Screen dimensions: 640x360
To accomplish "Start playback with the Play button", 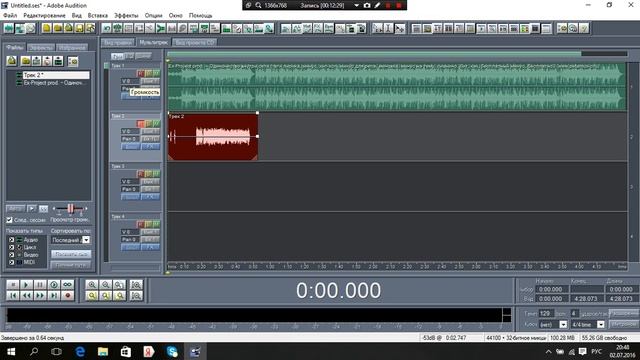I will 26,284.
